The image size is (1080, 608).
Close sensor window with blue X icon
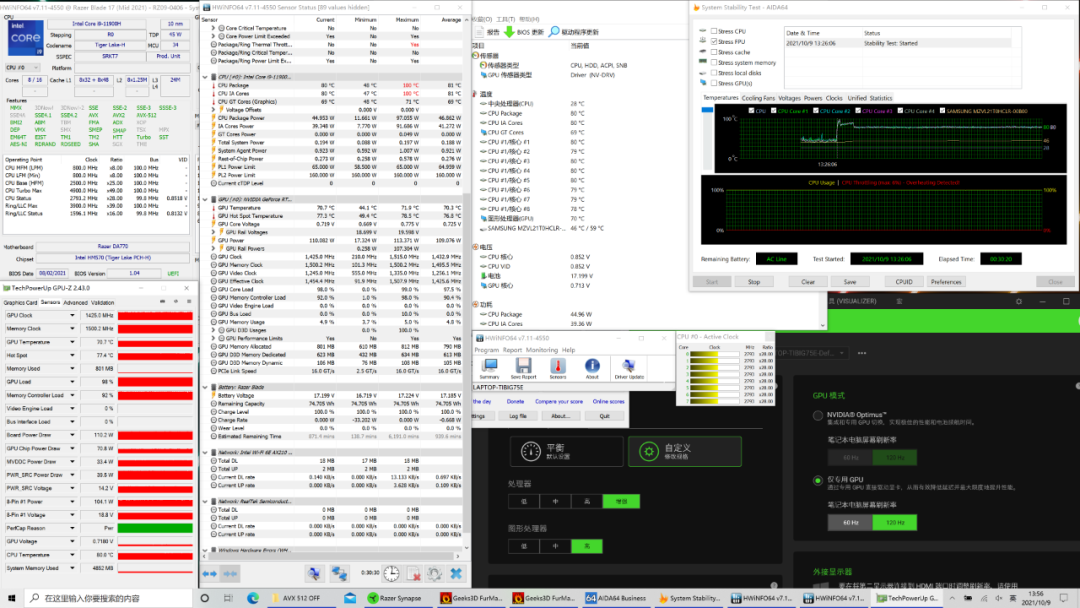(x=455, y=573)
